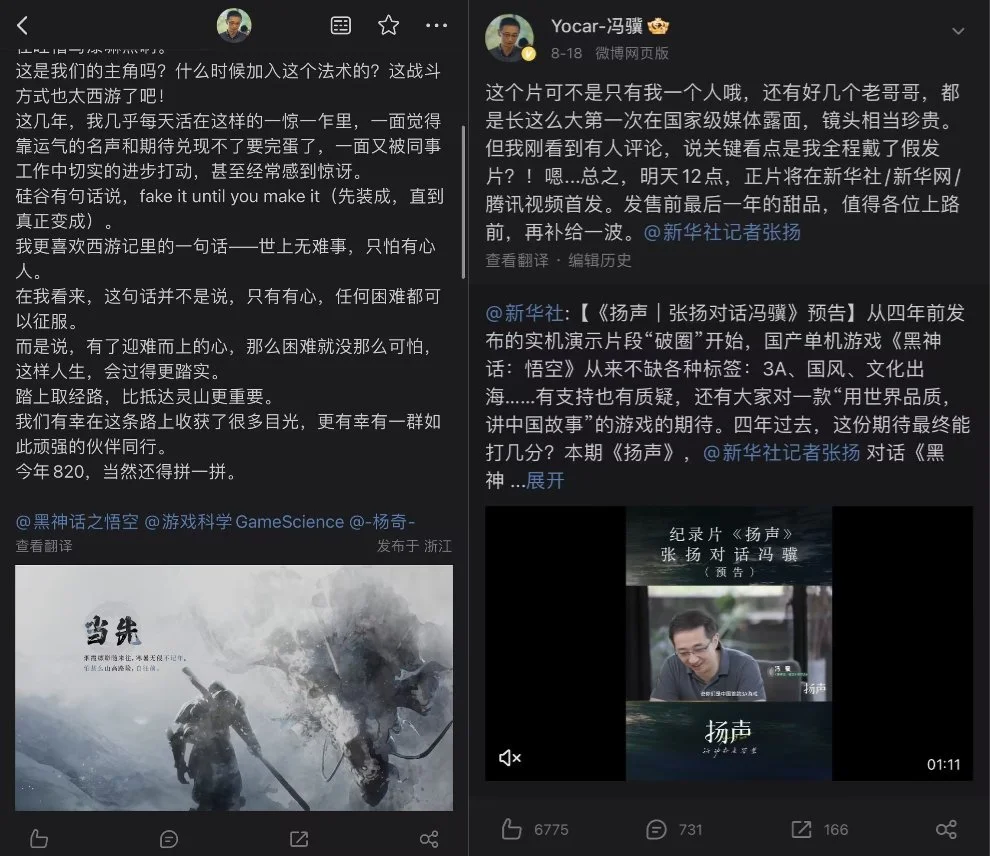Repost the left post with the forward icon
The width and height of the screenshot is (990, 856).
tap(299, 839)
